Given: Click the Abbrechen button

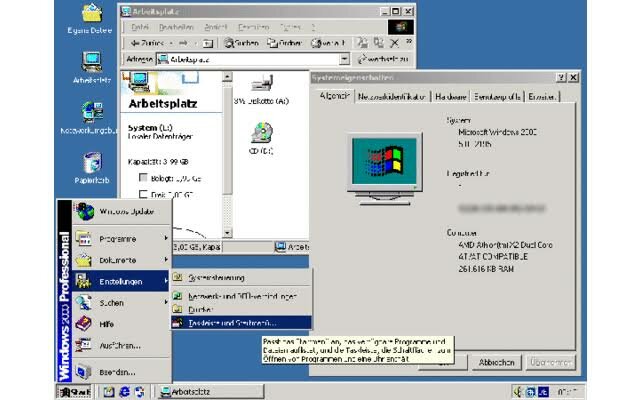Looking at the screenshot, I should (496, 362).
